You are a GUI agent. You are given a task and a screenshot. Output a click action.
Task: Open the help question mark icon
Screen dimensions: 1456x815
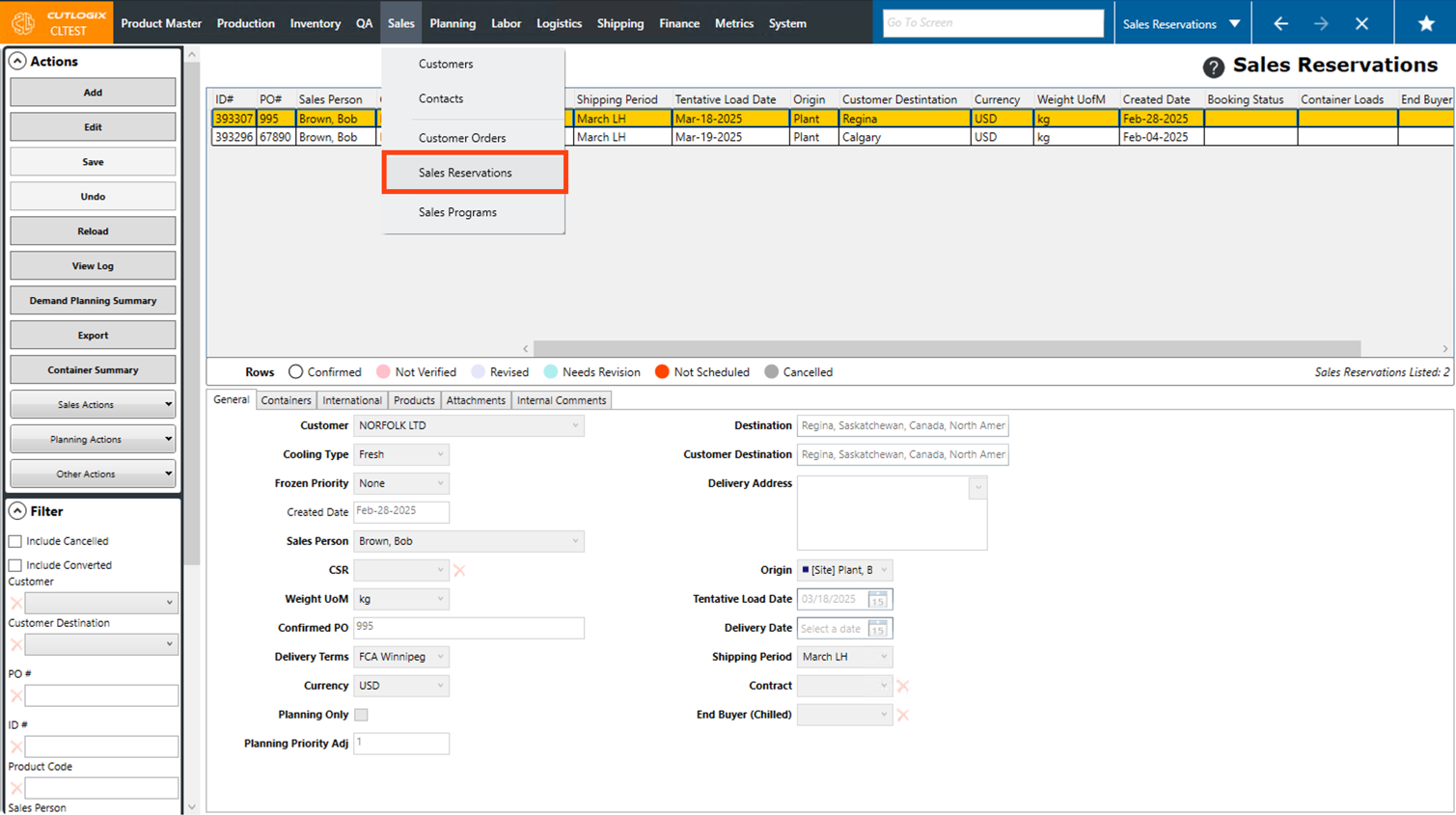pos(1213,67)
